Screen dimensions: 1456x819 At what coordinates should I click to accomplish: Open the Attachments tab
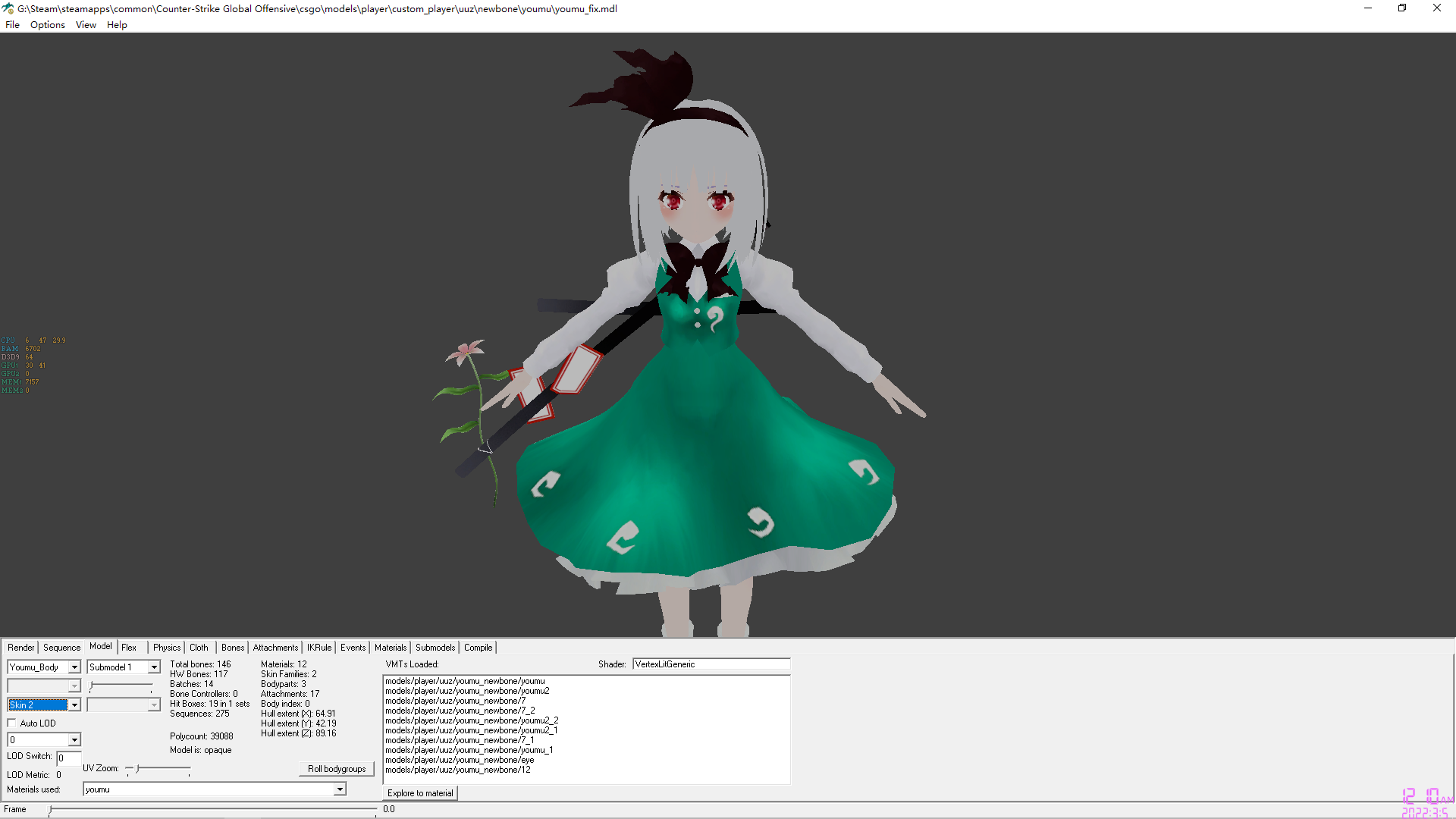point(275,648)
